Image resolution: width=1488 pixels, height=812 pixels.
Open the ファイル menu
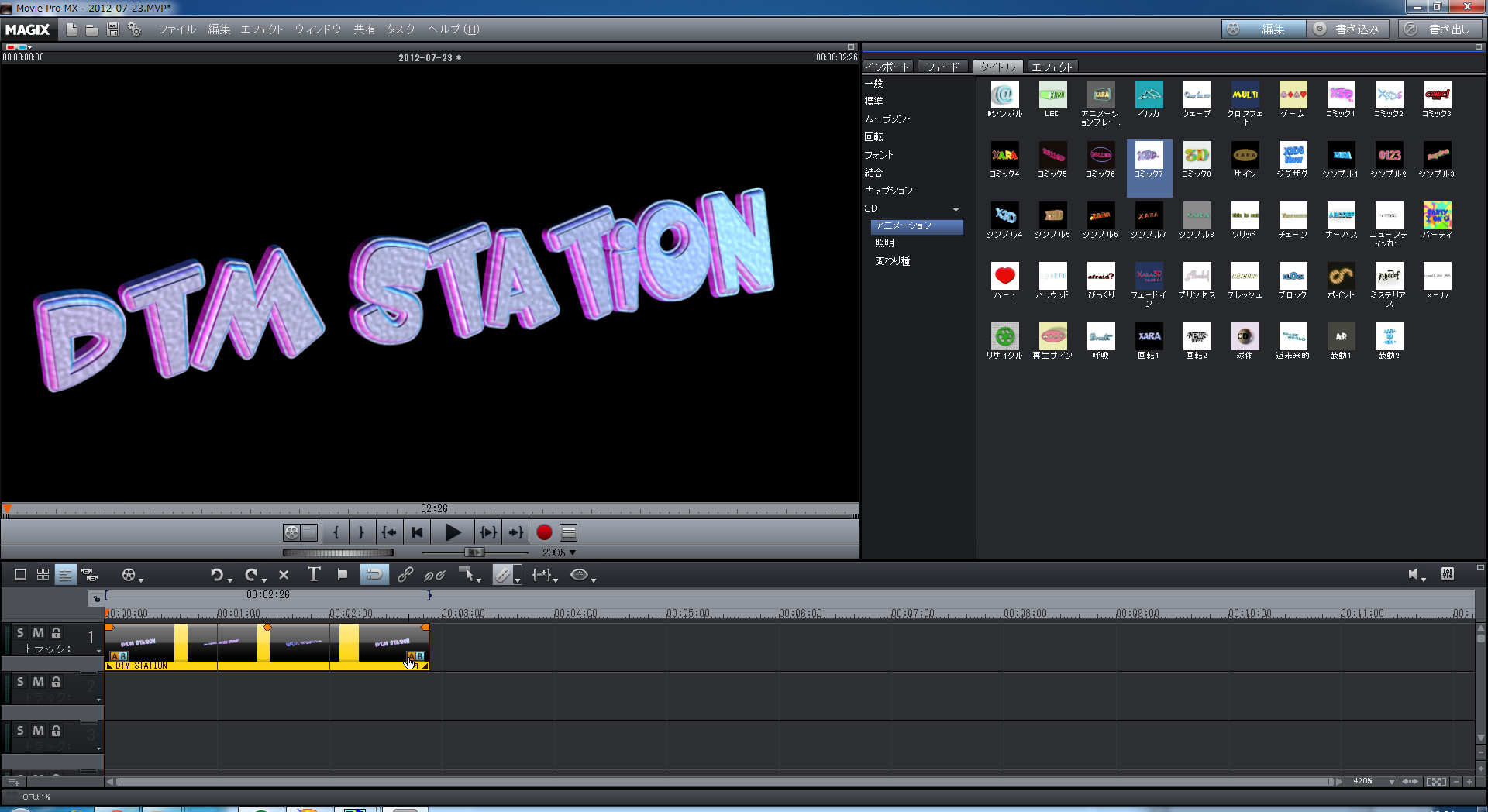(x=177, y=29)
